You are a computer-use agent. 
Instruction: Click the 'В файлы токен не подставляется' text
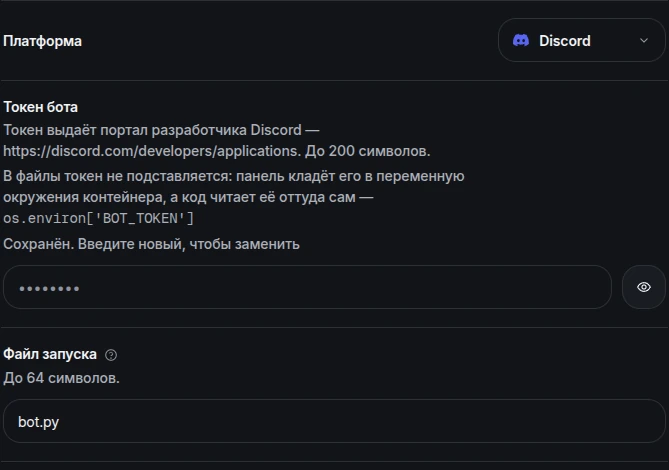118,176
